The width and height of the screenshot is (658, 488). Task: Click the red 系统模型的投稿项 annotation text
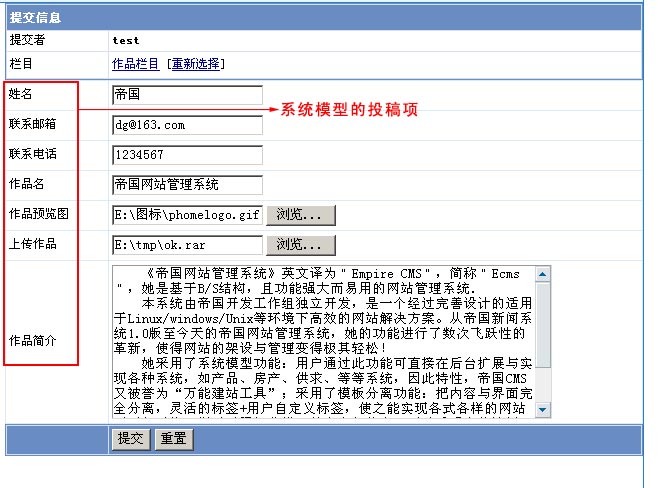348,109
